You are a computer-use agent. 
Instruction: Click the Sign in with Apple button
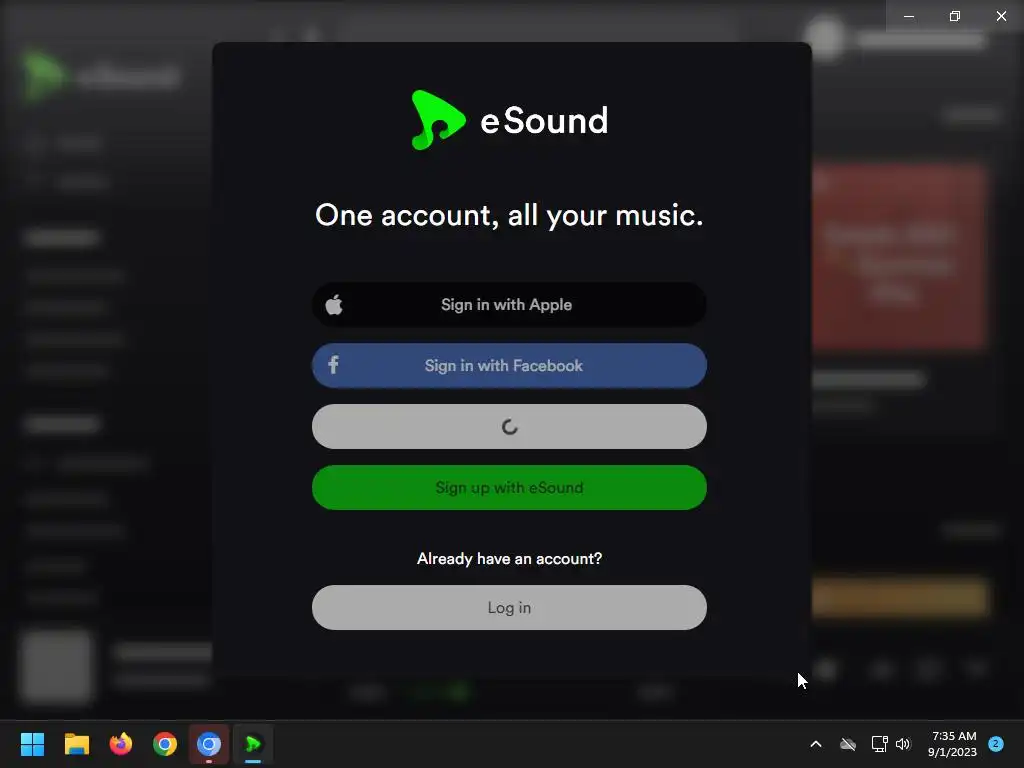pyautogui.click(x=509, y=304)
